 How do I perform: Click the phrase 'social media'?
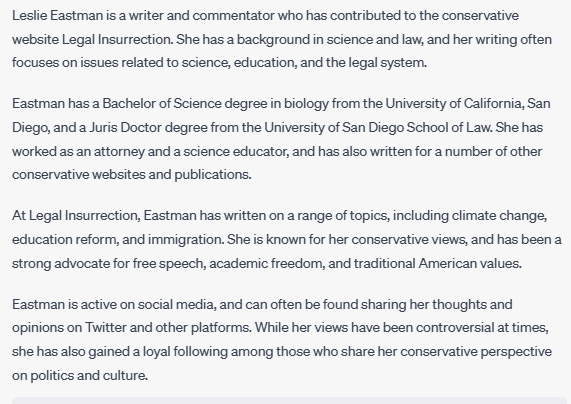(x=176, y=304)
